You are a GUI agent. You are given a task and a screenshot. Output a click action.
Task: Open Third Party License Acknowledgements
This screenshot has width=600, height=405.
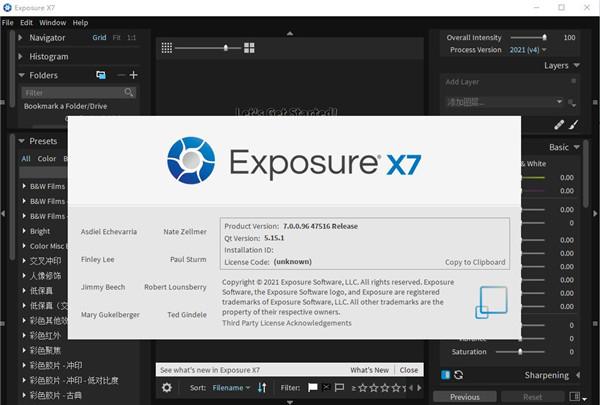287,323
